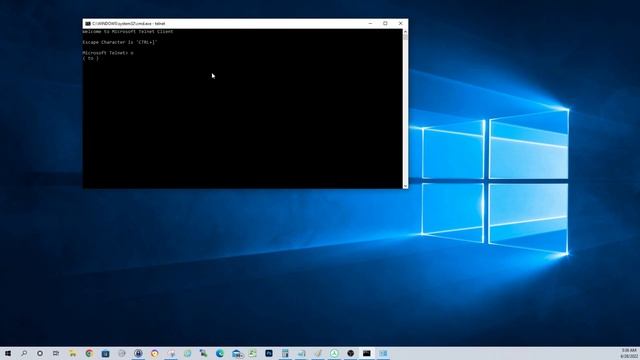
Task: Open Photoshop from the taskbar
Action: (x=269, y=353)
